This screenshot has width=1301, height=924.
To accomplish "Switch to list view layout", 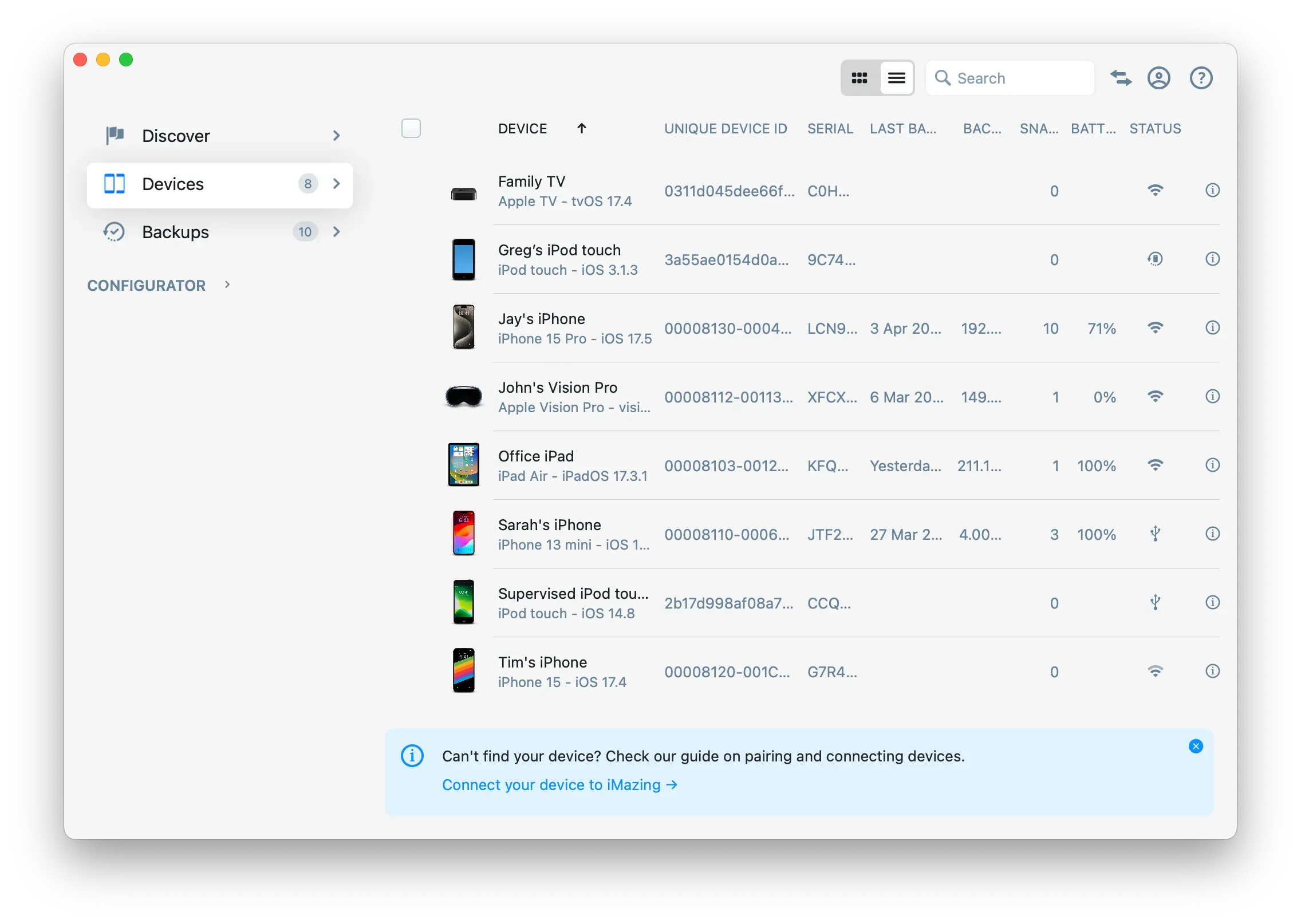I will [896, 77].
